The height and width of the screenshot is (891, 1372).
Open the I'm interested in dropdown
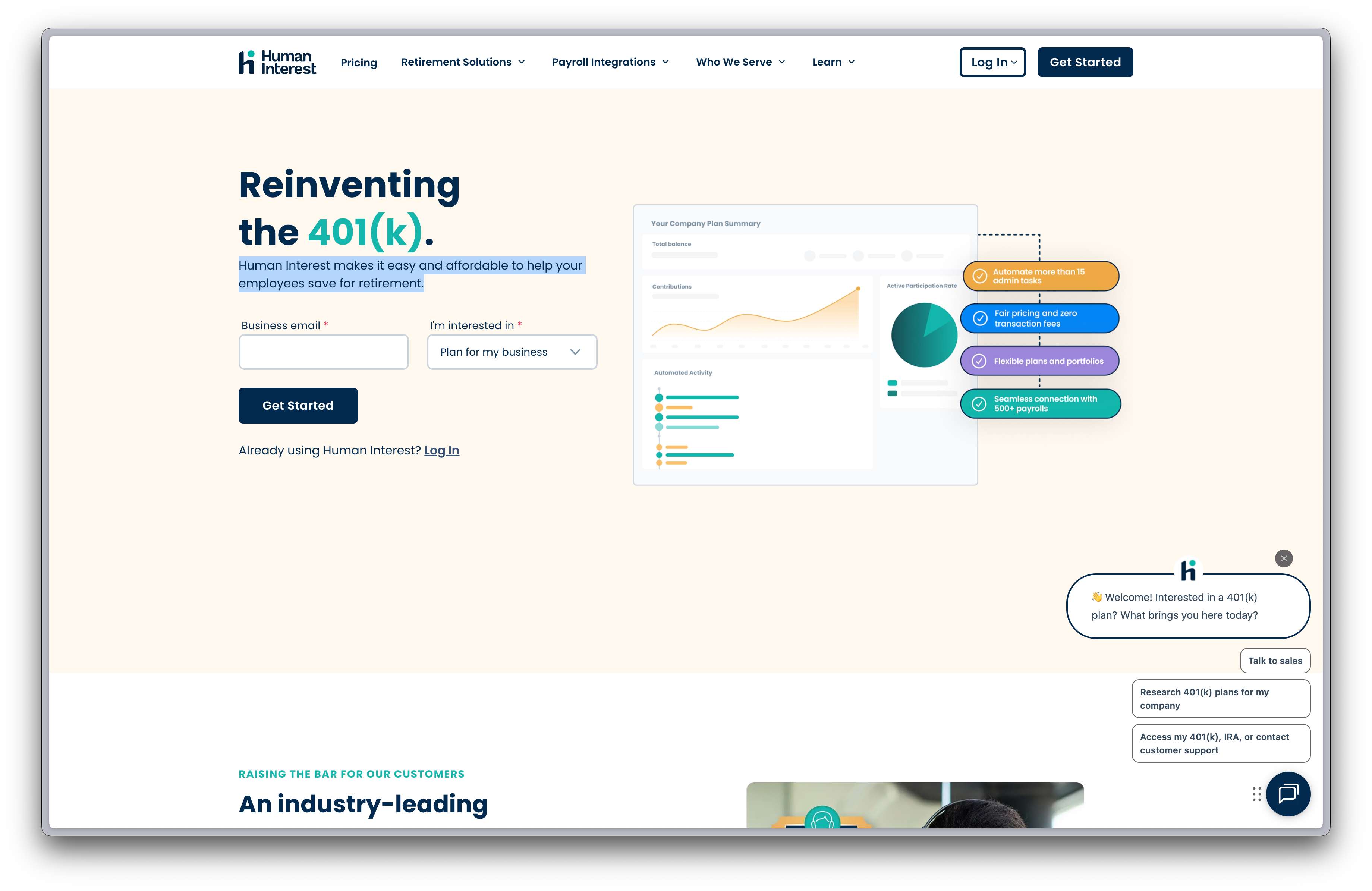[x=512, y=352]
